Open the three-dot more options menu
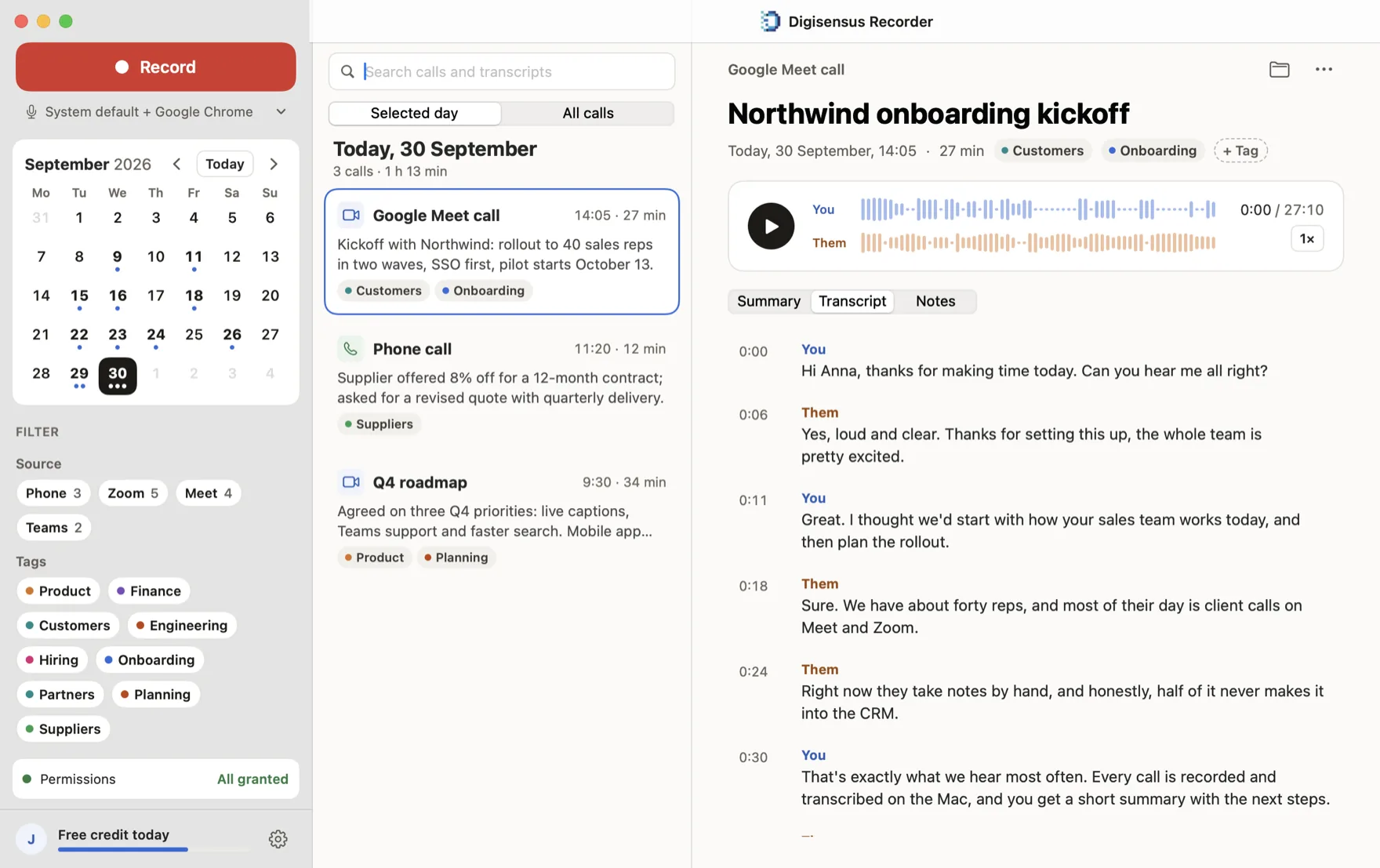 [1324, 70]
